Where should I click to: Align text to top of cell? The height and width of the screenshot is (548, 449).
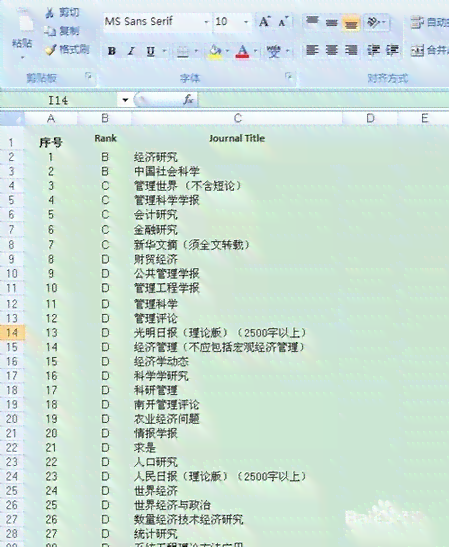[x=312, y=22]
